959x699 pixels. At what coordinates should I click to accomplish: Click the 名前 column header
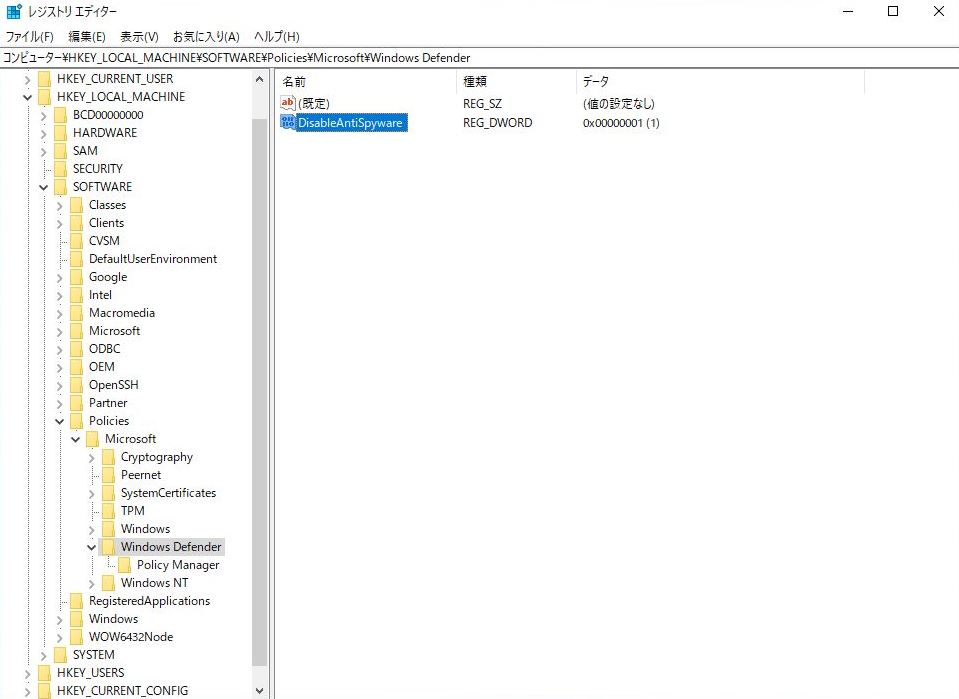pos(366,81)
